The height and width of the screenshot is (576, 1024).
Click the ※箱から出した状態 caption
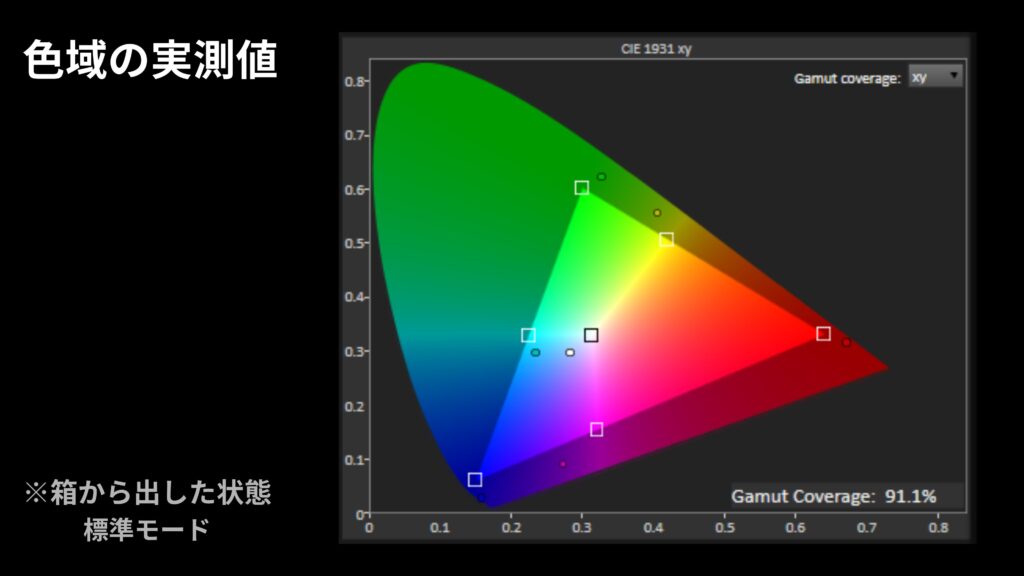click(148, 492)
